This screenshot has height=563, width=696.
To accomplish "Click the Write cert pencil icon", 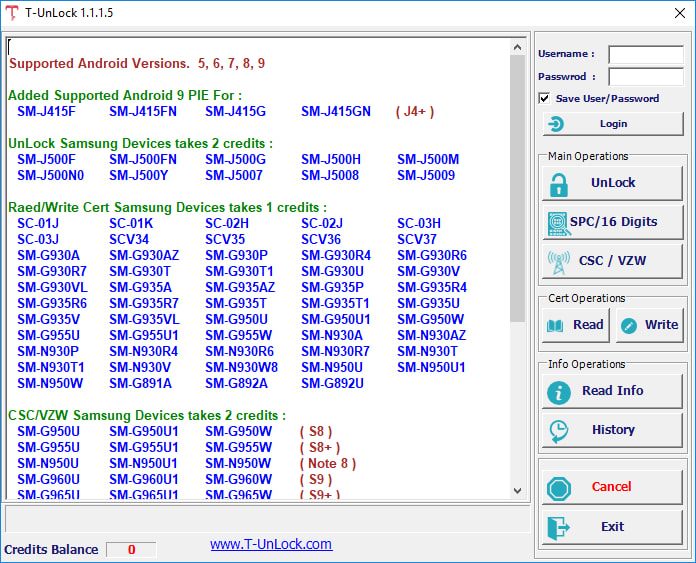I will [x=629, y=325].
